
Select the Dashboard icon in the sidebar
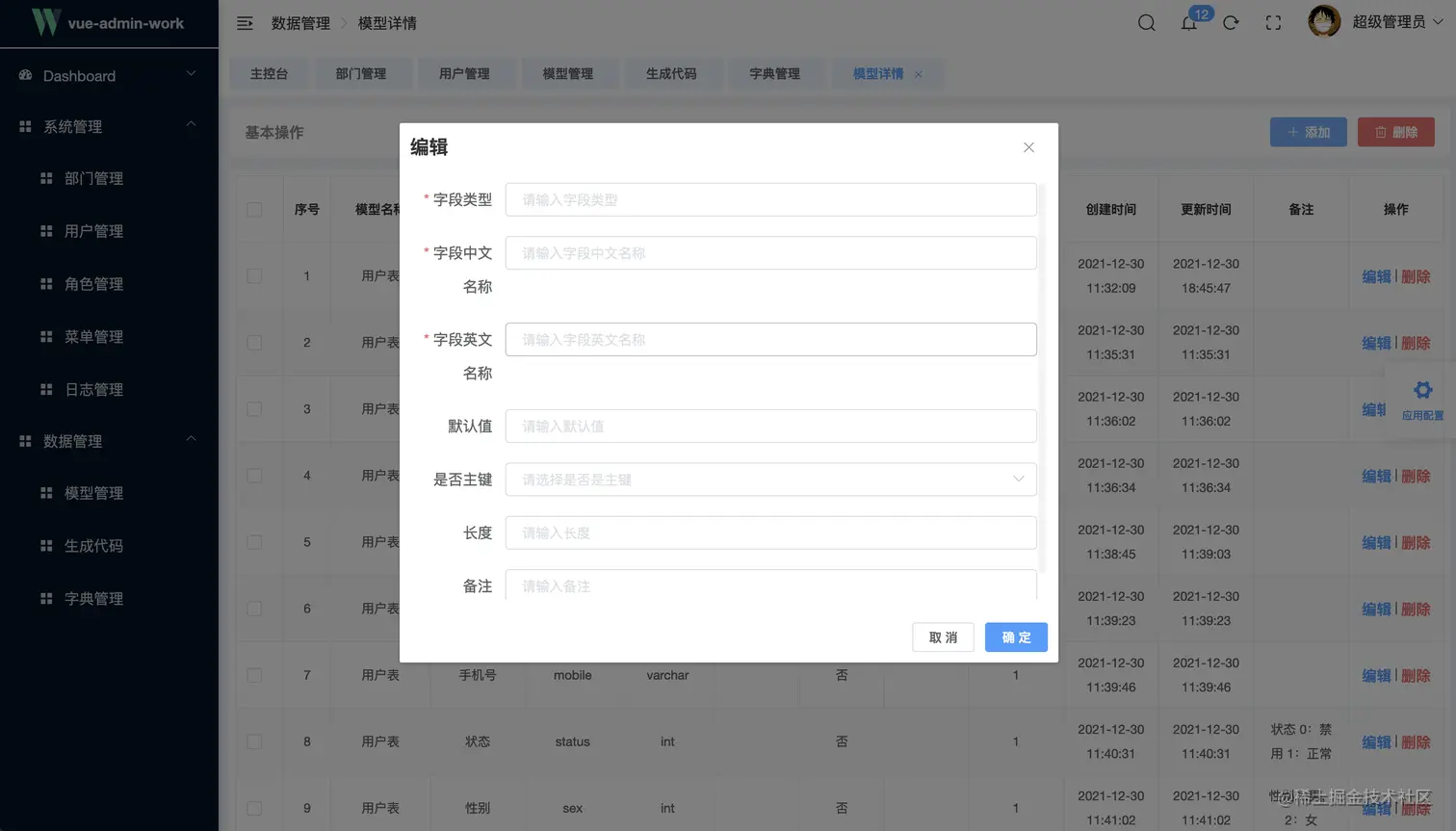tap(23, 74)
